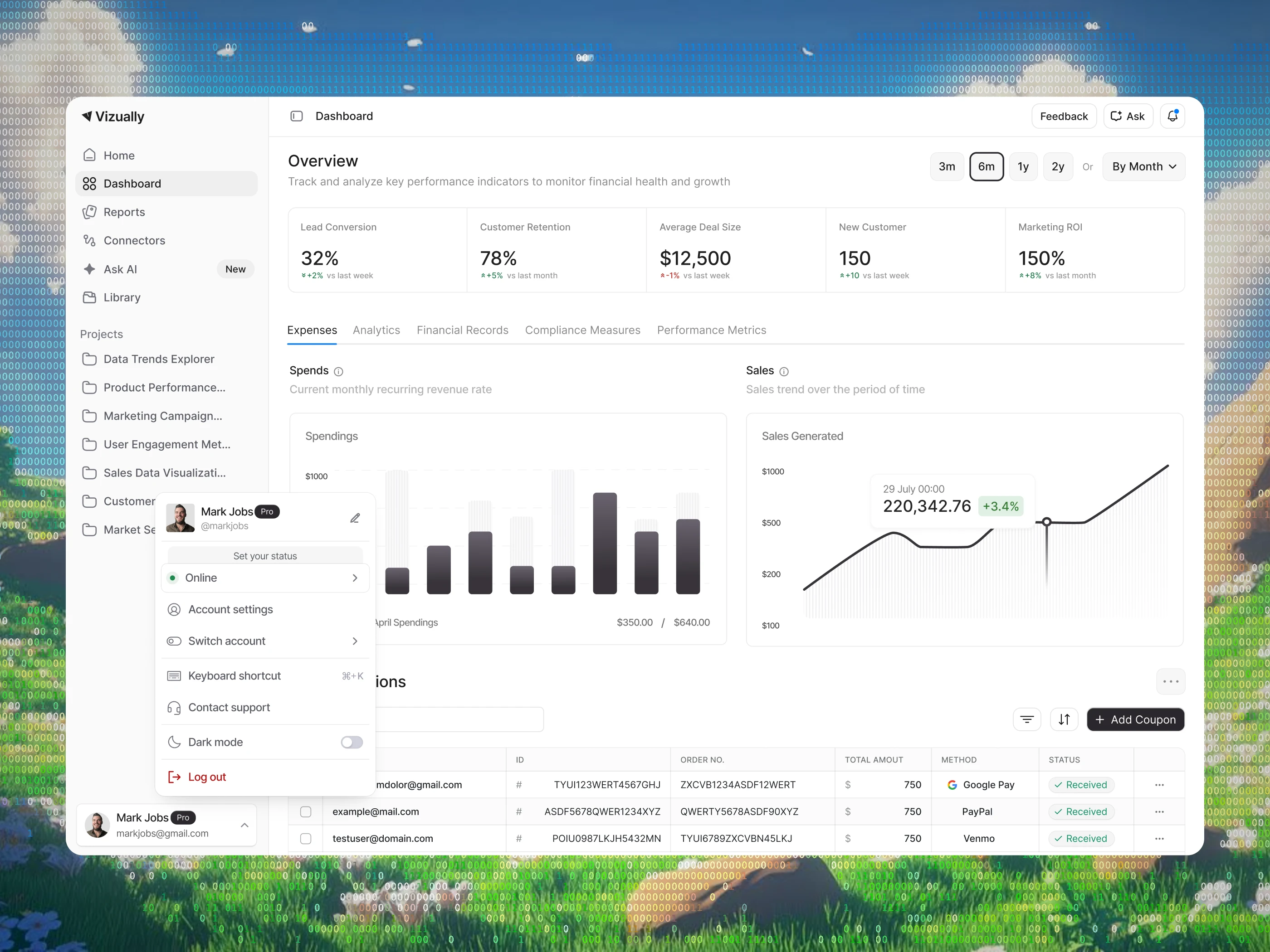1270x952 pixels.
Task: Open Account settings from the menu
Action: coord(265,609)
